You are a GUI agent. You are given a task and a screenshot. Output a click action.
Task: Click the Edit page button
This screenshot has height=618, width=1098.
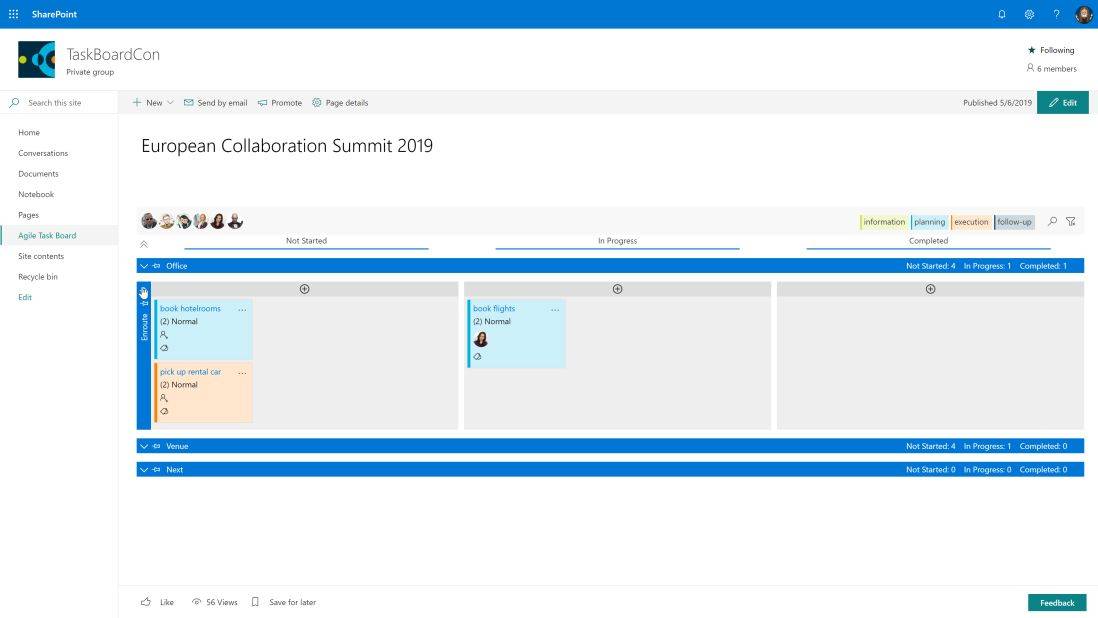pos(1062,103)
